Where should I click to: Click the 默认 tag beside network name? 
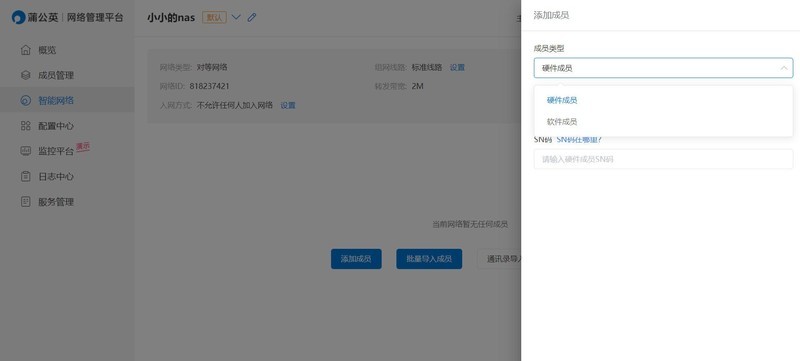click(x=214, y=17)
